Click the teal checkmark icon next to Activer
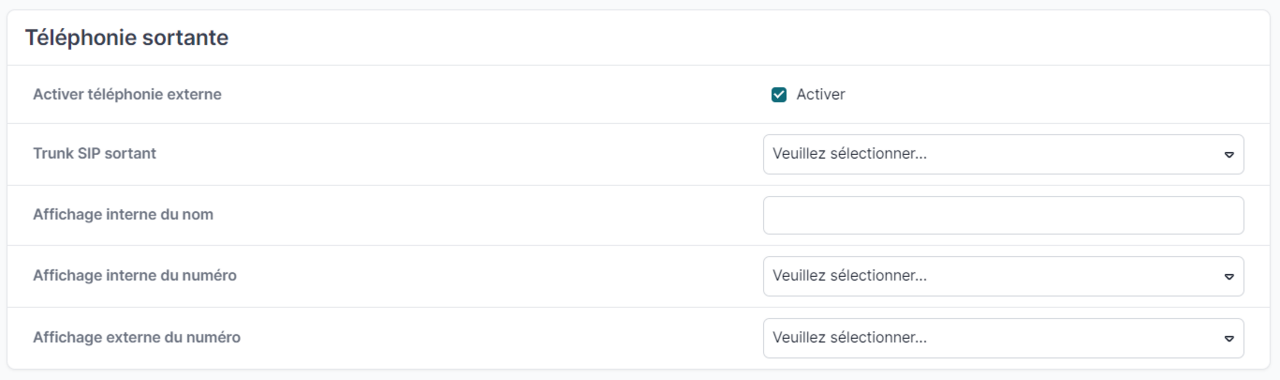Screen dimensions: 1280x380 point(779,95)
